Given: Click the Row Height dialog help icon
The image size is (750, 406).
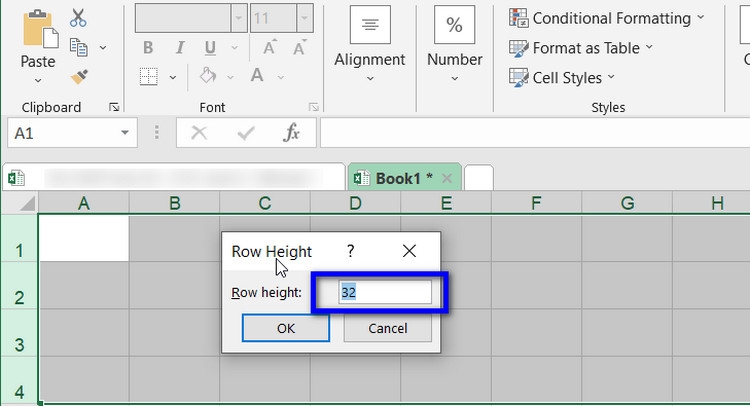Looking at the screenshot, I should click(351, 251).
